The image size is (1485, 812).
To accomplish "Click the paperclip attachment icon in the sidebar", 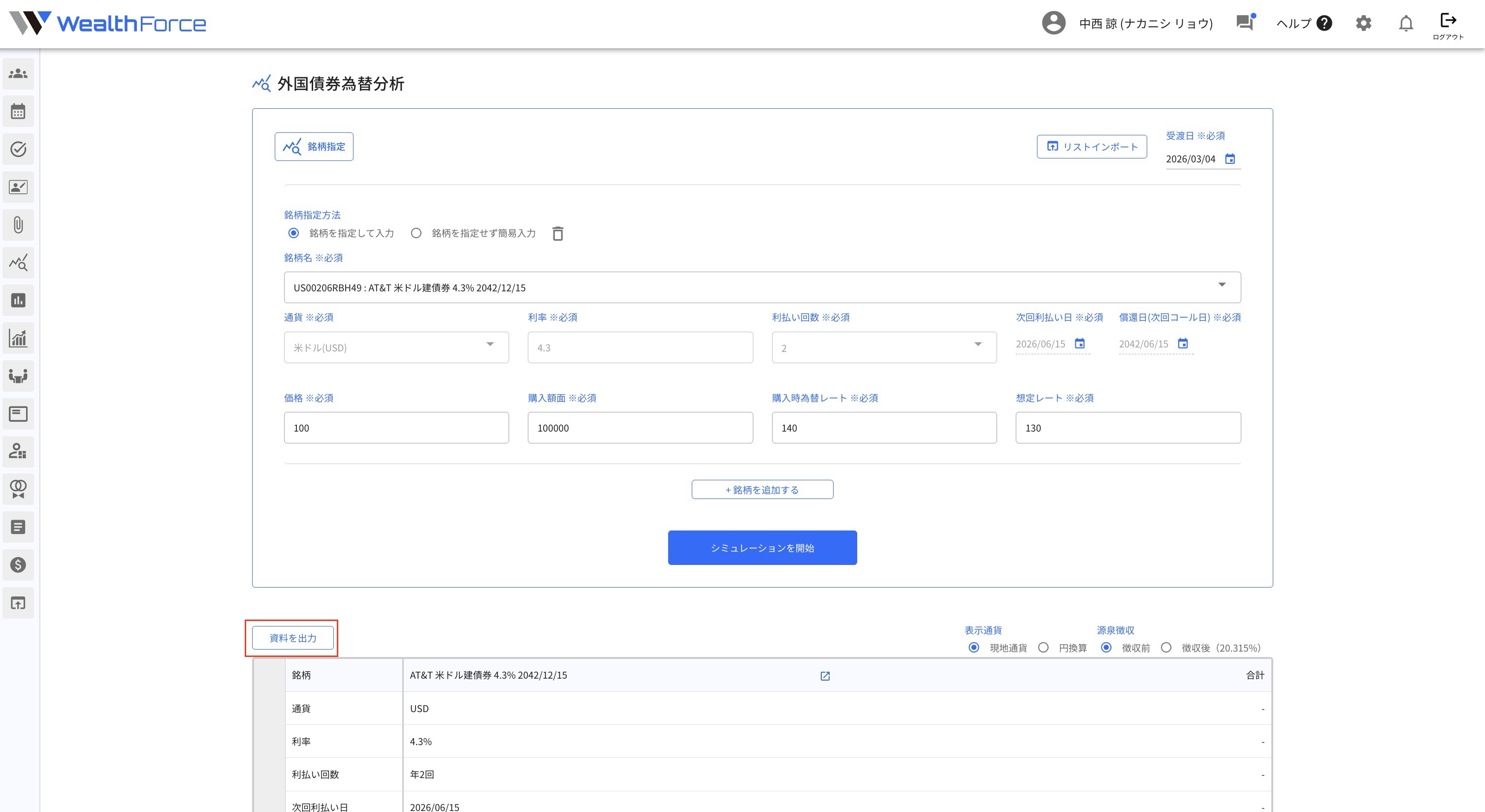I will click(x=18, y=225).
